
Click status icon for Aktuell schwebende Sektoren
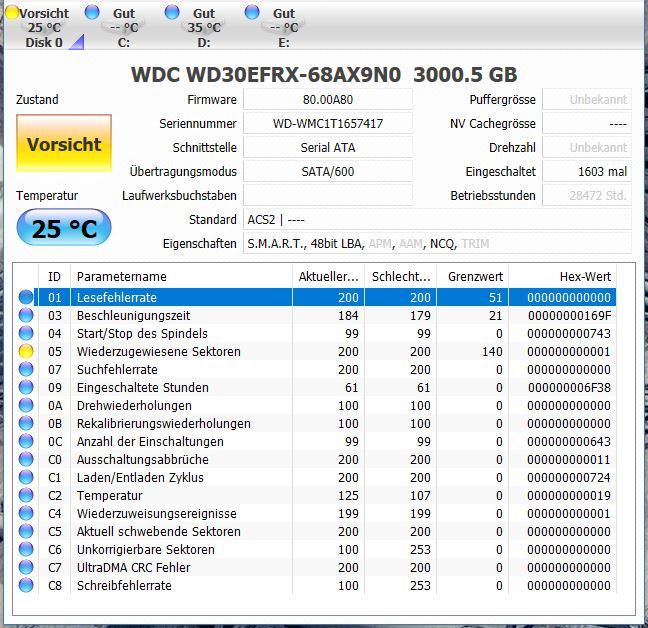point(26,531)
